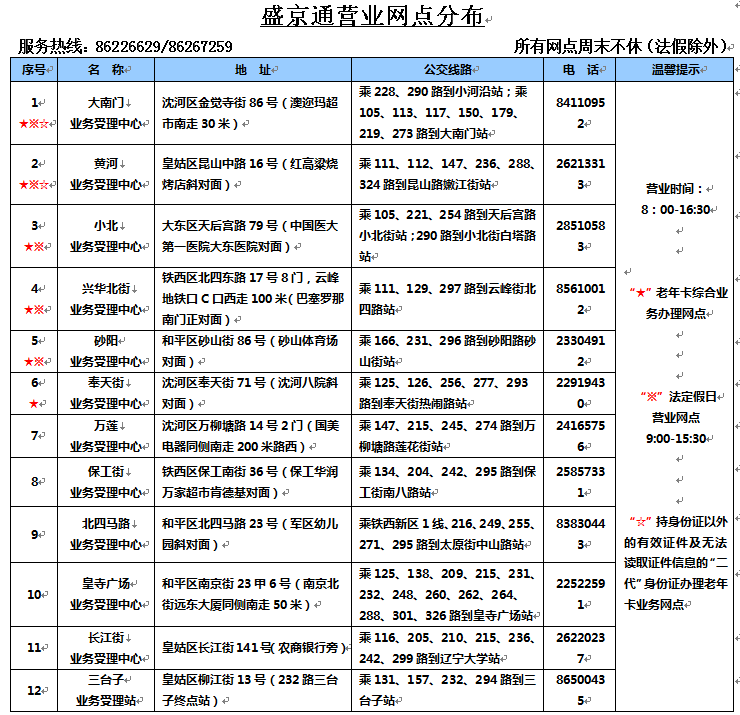Click the 大南门 业务受理中心 name cell
The width and height of the screenshot is (740, 715).
[105, 113]
